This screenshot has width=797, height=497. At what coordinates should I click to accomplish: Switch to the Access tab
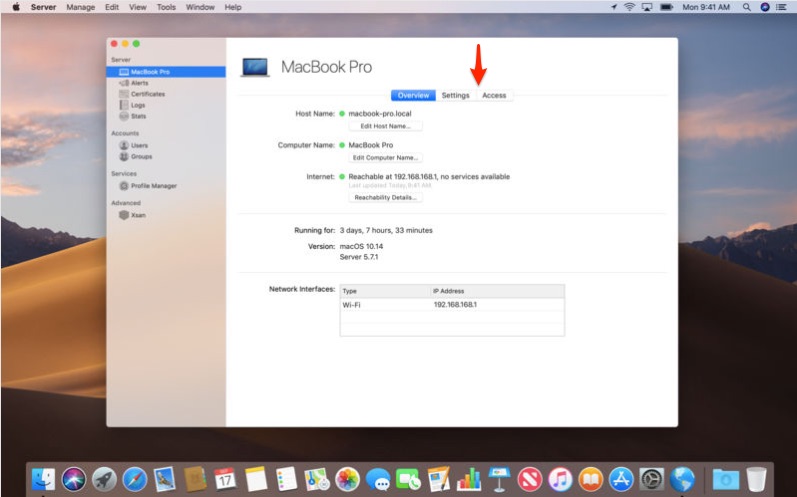[494, 96]
